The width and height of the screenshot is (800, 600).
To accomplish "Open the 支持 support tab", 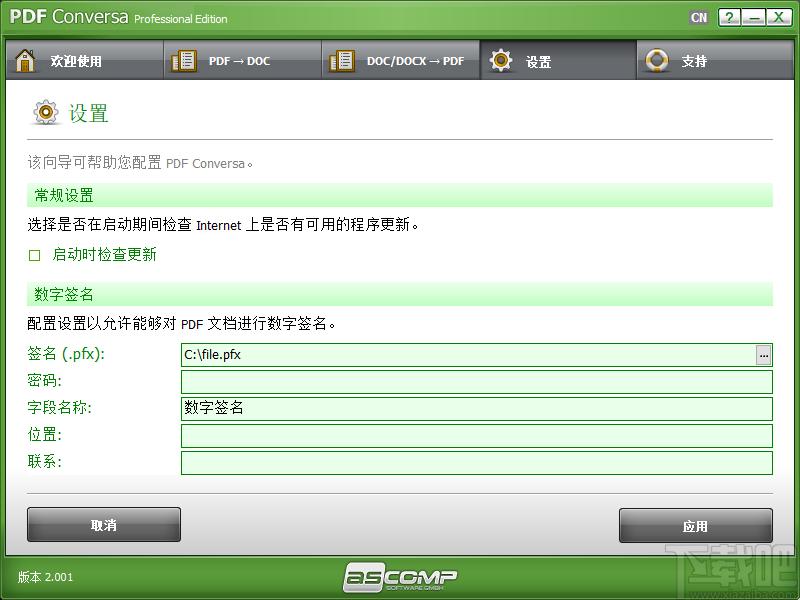I will (x=715, y=60).
